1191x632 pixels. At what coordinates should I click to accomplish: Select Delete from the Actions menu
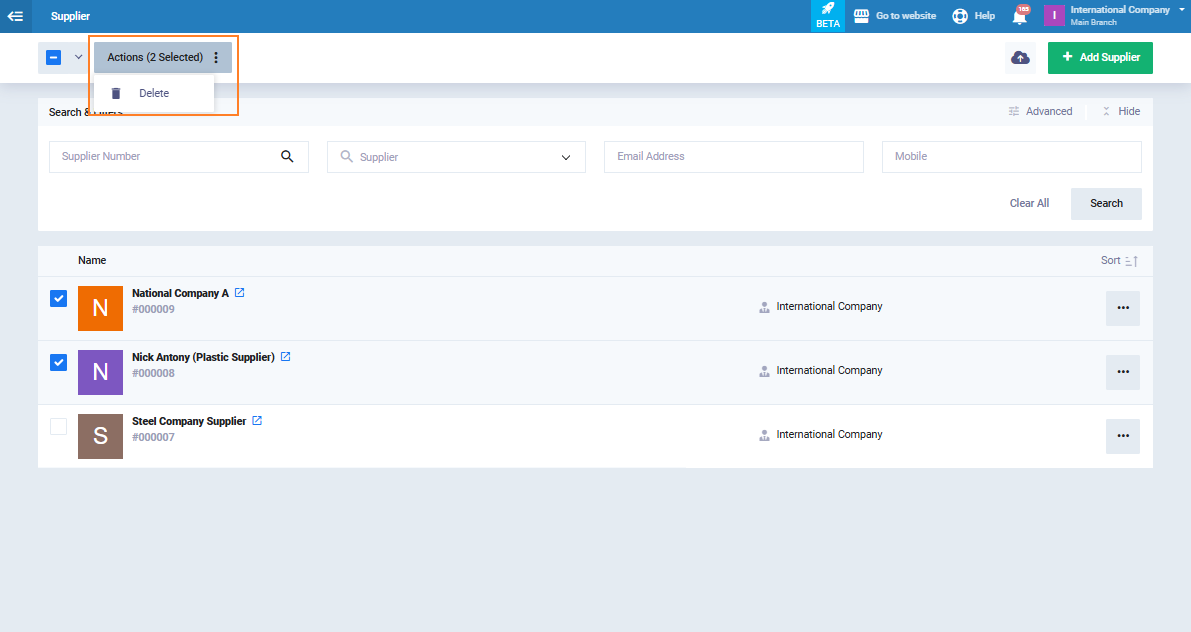click(x=153, y=93)
